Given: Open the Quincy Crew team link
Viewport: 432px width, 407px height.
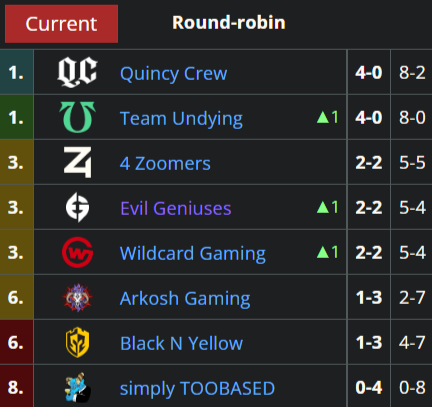Looking at the screenshot, I should tap(173, 73).
